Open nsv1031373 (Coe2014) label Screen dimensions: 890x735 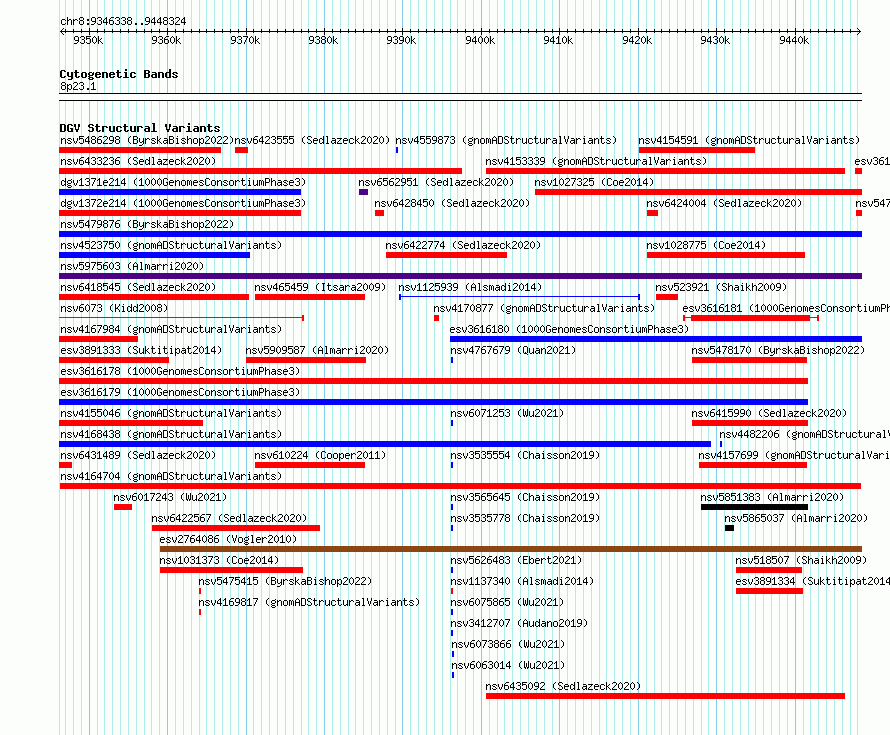pos(219,560)
